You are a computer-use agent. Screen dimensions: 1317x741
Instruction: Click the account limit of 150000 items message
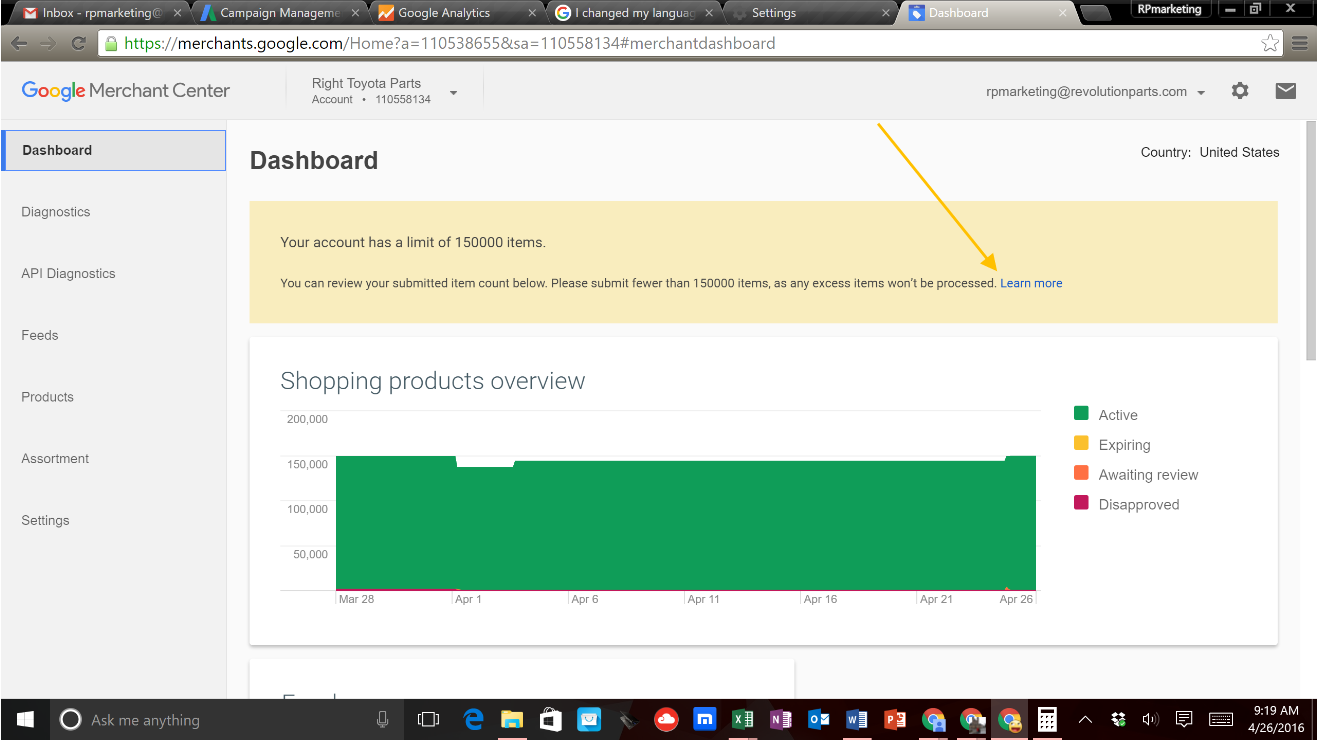pyautogui.click(x=413, y=242)
